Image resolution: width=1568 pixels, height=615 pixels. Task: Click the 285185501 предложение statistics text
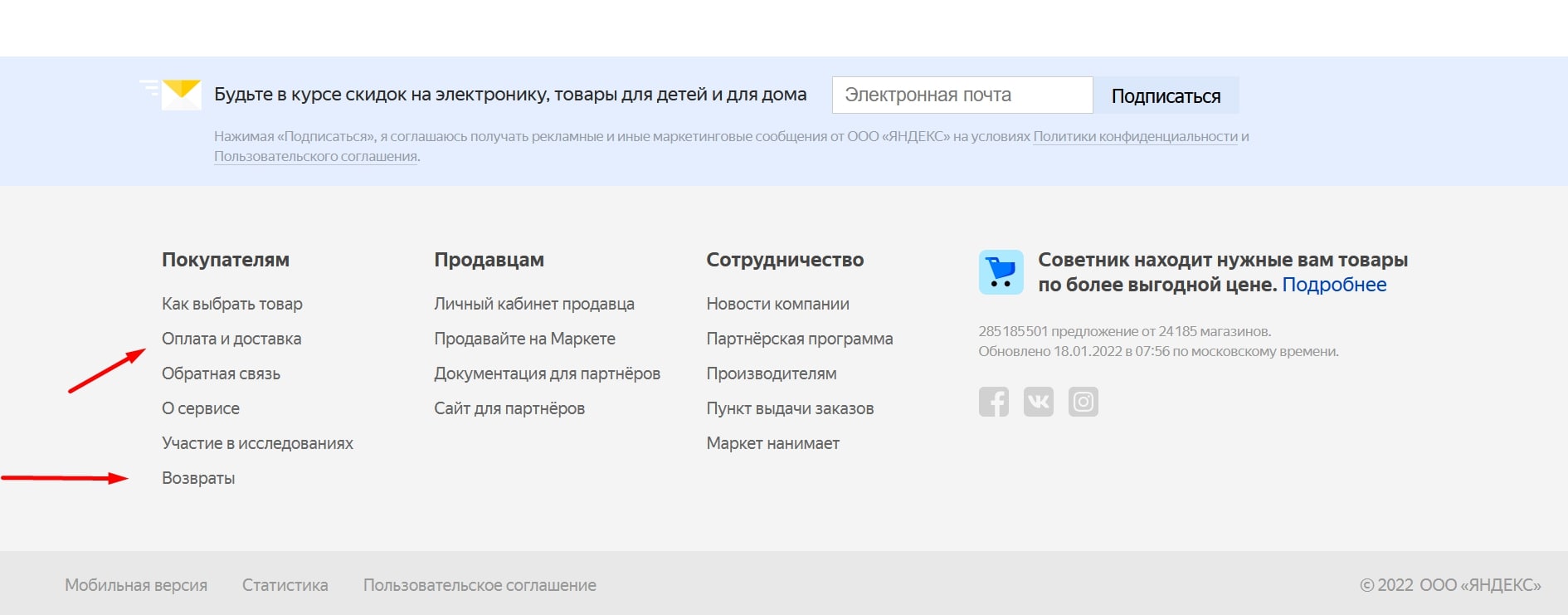[1124, 331]
